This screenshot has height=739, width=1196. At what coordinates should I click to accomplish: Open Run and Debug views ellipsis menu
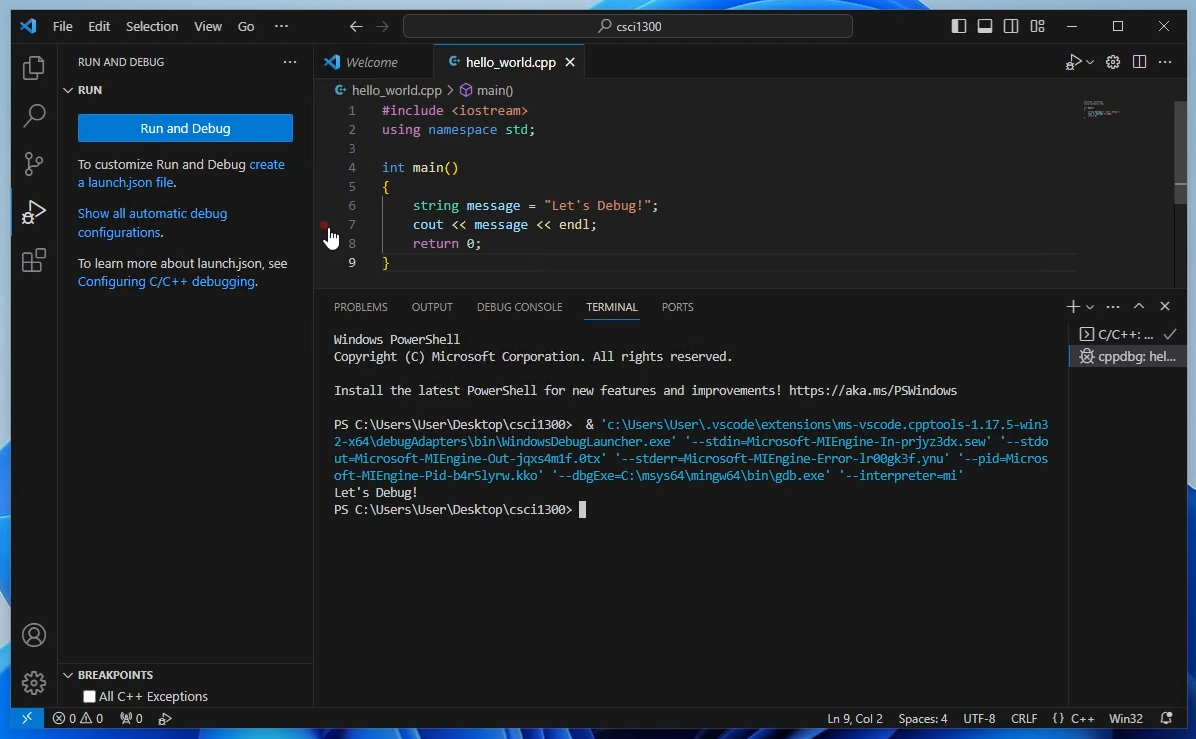click(x=290, y=62)
